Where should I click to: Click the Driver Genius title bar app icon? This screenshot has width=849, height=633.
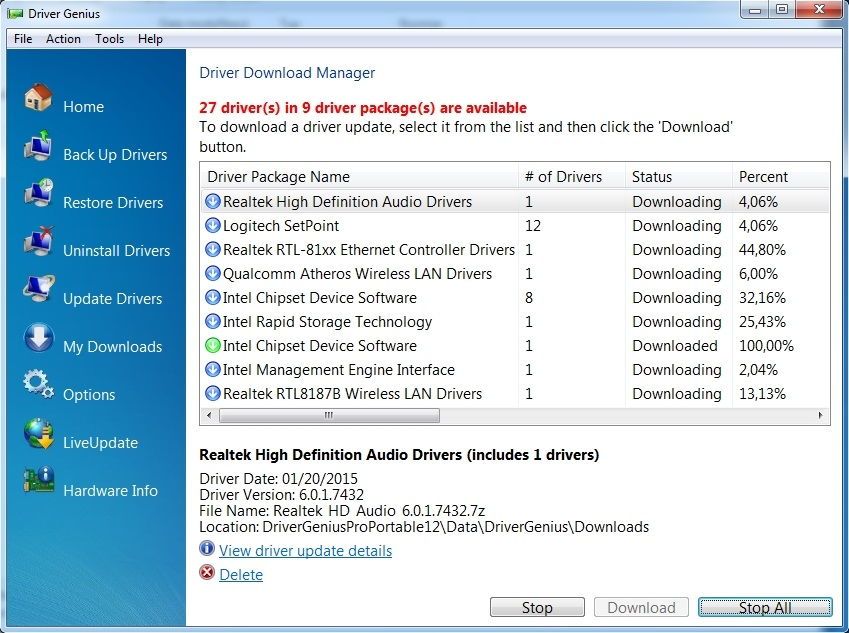pos(16,14)
